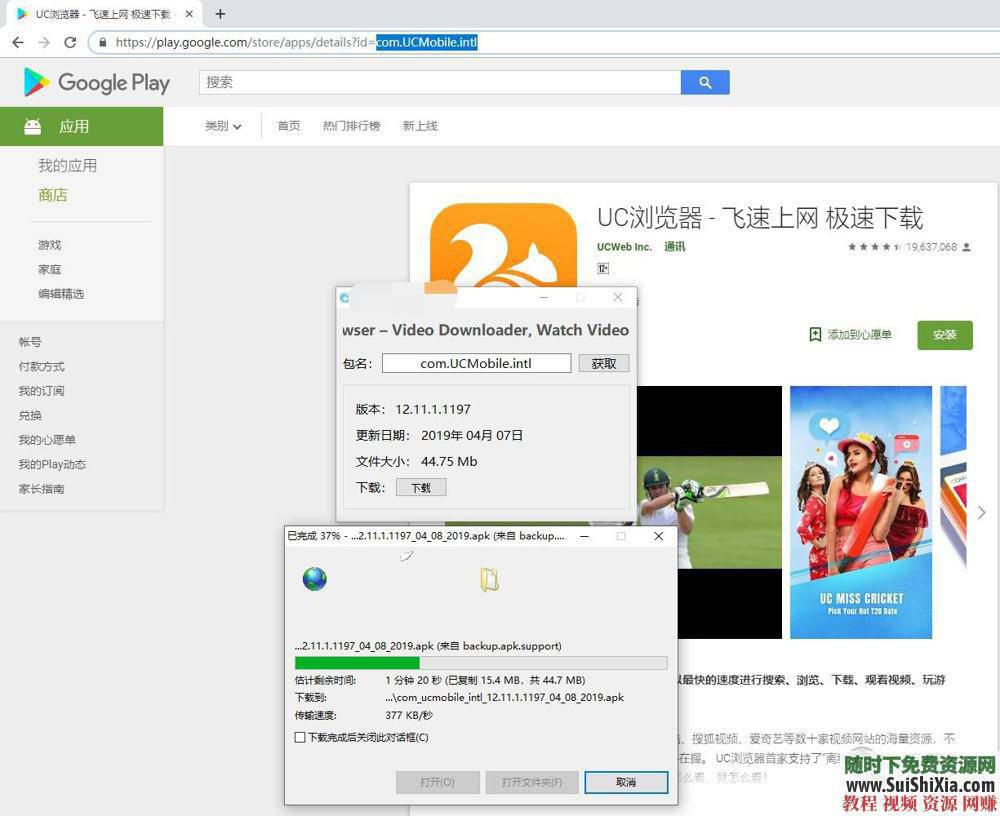
Task: Click the 通讯 category link
Action: pyautogui.click(x=674, y=246)
